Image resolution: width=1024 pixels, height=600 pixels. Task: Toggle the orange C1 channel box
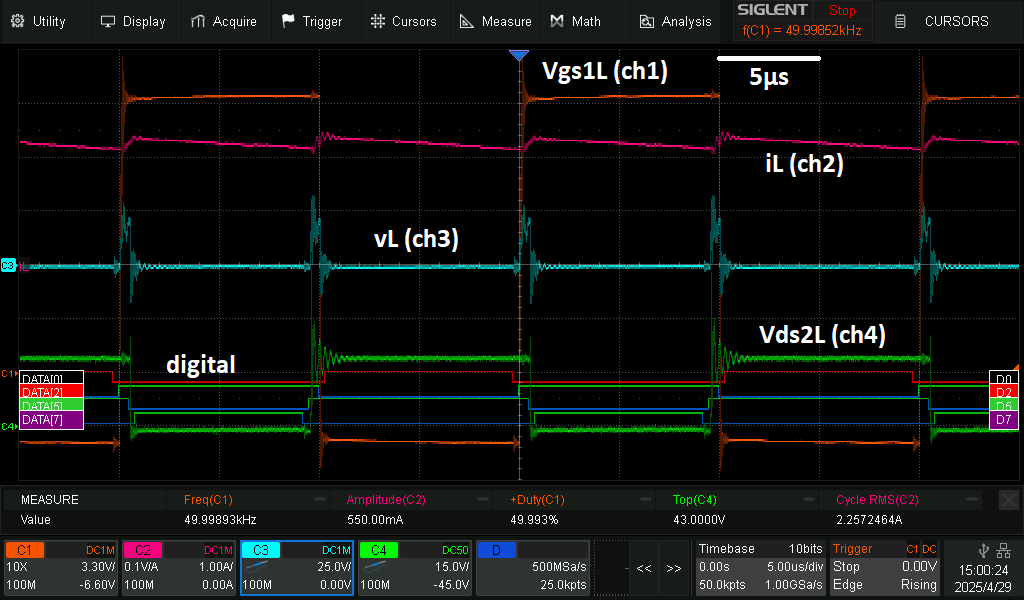click(60, 567)
